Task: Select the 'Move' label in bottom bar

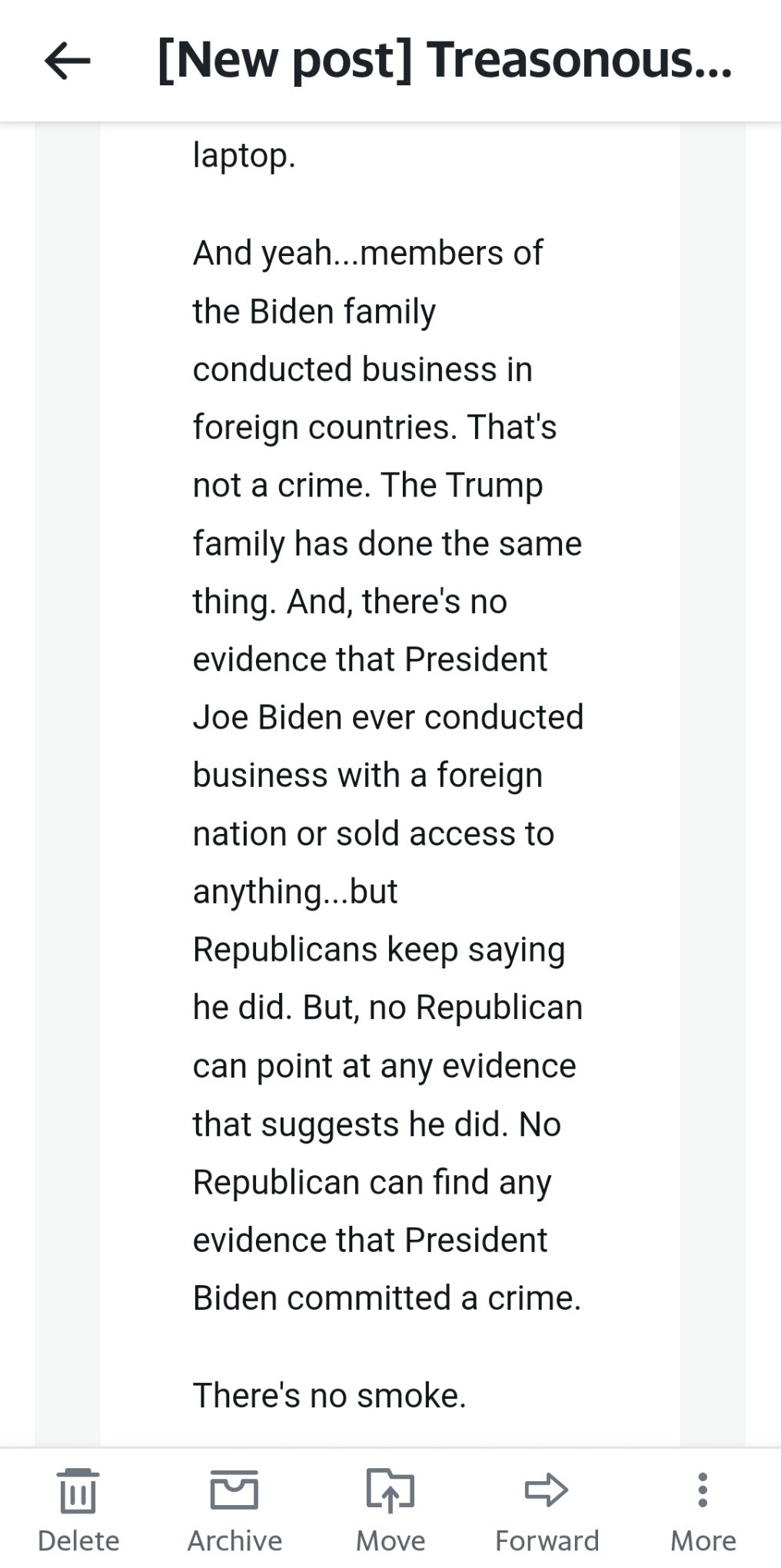Action: pos(390,1540)
